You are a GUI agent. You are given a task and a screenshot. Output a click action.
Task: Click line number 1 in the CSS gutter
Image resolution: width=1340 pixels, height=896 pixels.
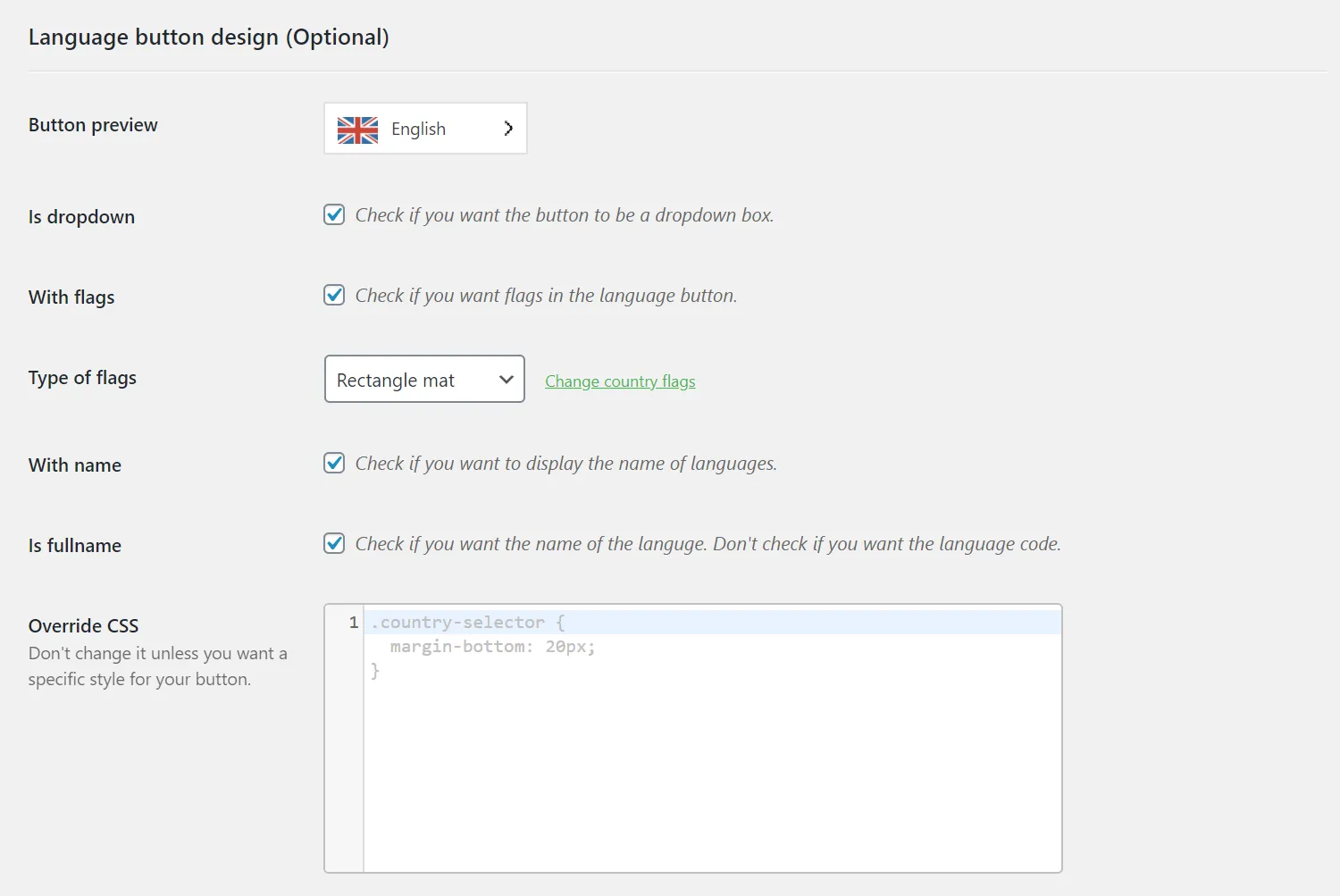[350, 622]
